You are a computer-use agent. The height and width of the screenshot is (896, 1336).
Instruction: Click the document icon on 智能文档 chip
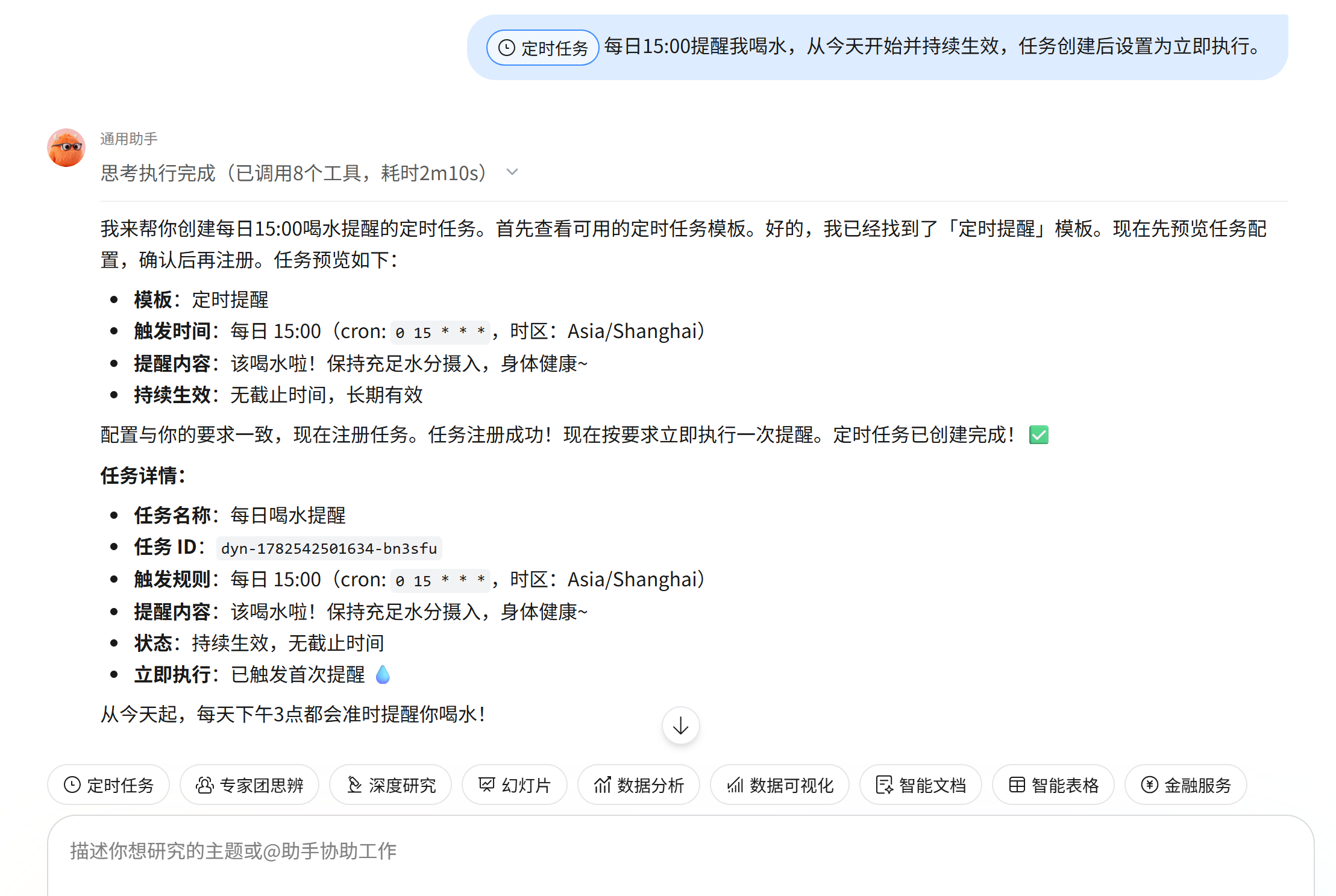point(885,785)
